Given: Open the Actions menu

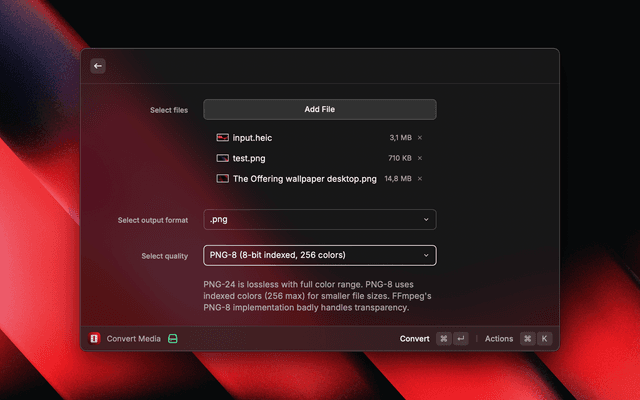Looking at the screenshot, I should click(x=498, y=339).
